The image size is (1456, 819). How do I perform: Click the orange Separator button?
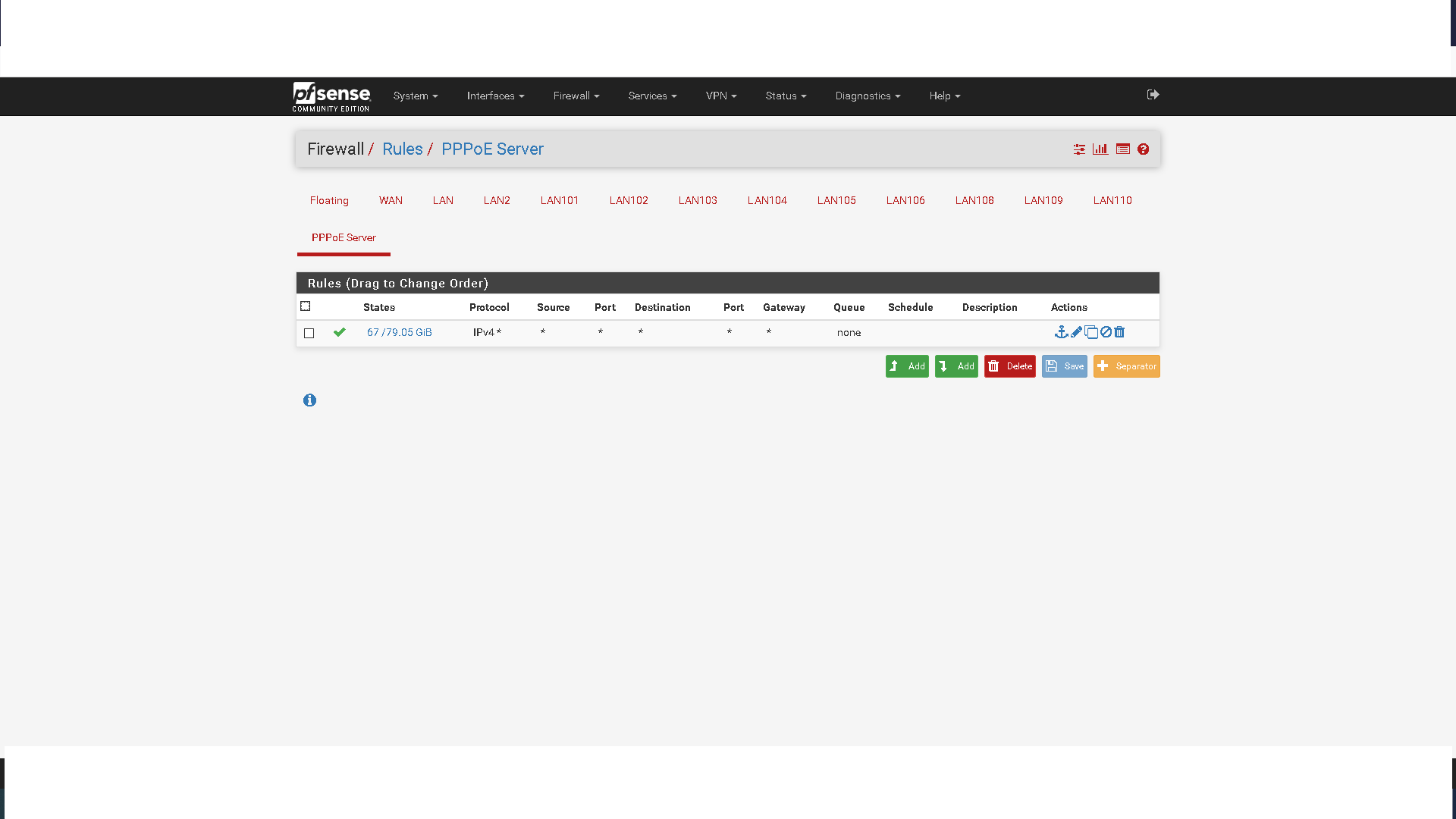click(1127, 366)
